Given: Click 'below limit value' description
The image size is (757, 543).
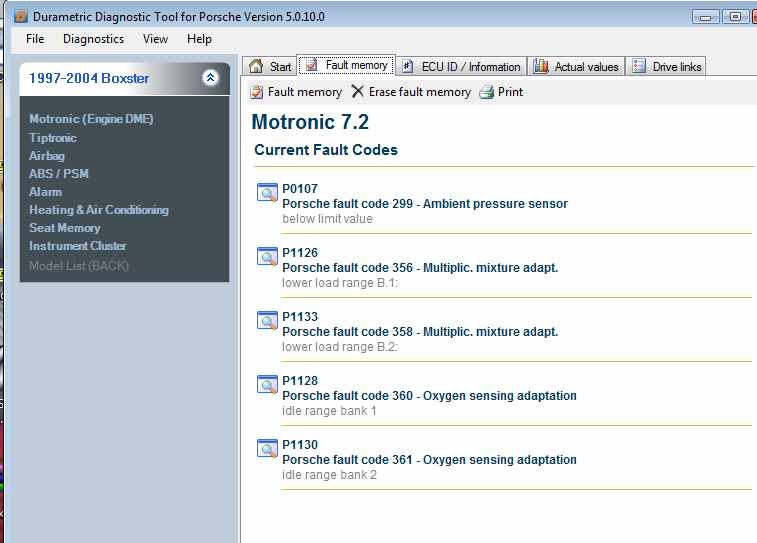Looking at the screenshot, I should click(x=327, y=219).
